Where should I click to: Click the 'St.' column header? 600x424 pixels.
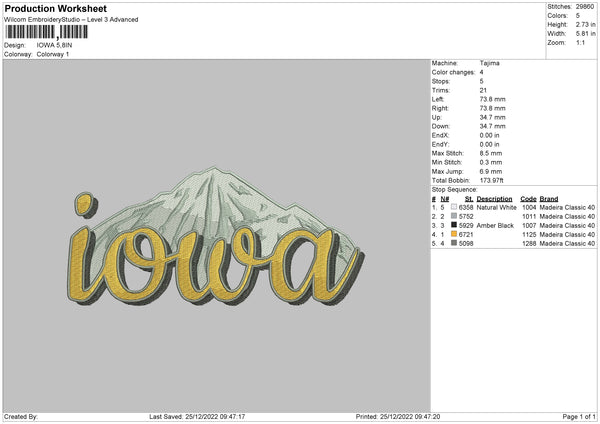click(x=469, y=199)
